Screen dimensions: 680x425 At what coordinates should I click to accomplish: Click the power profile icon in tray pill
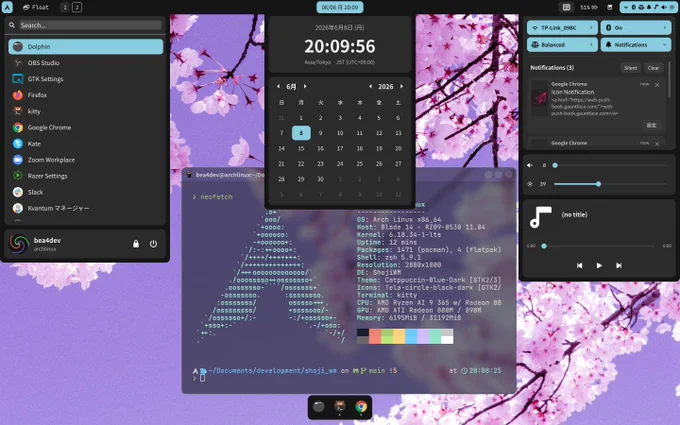(x=641, y=7)
